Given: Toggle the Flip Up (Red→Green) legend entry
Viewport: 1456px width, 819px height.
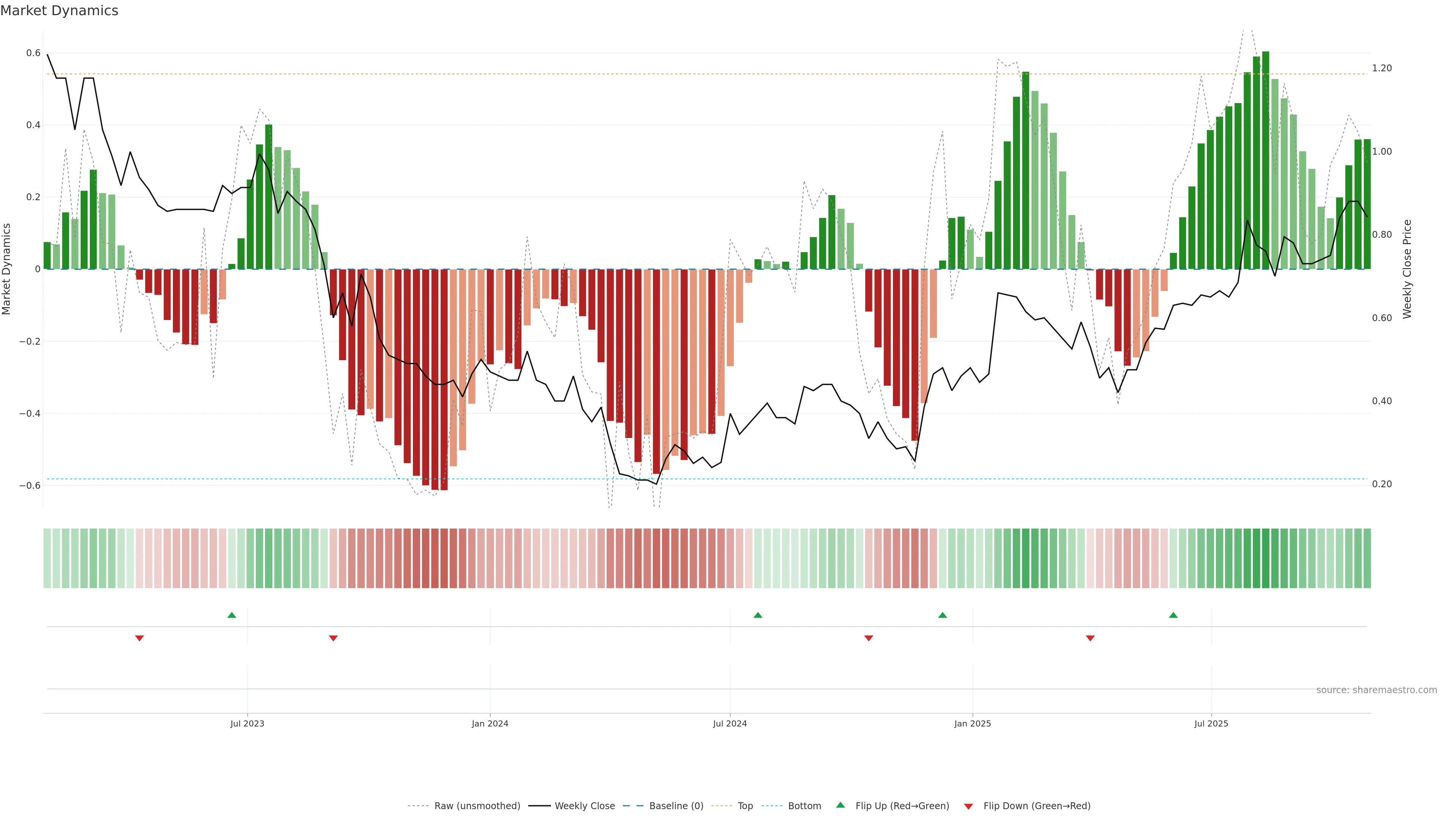Looking at the screenshot, I should click(x=902, y=806).
